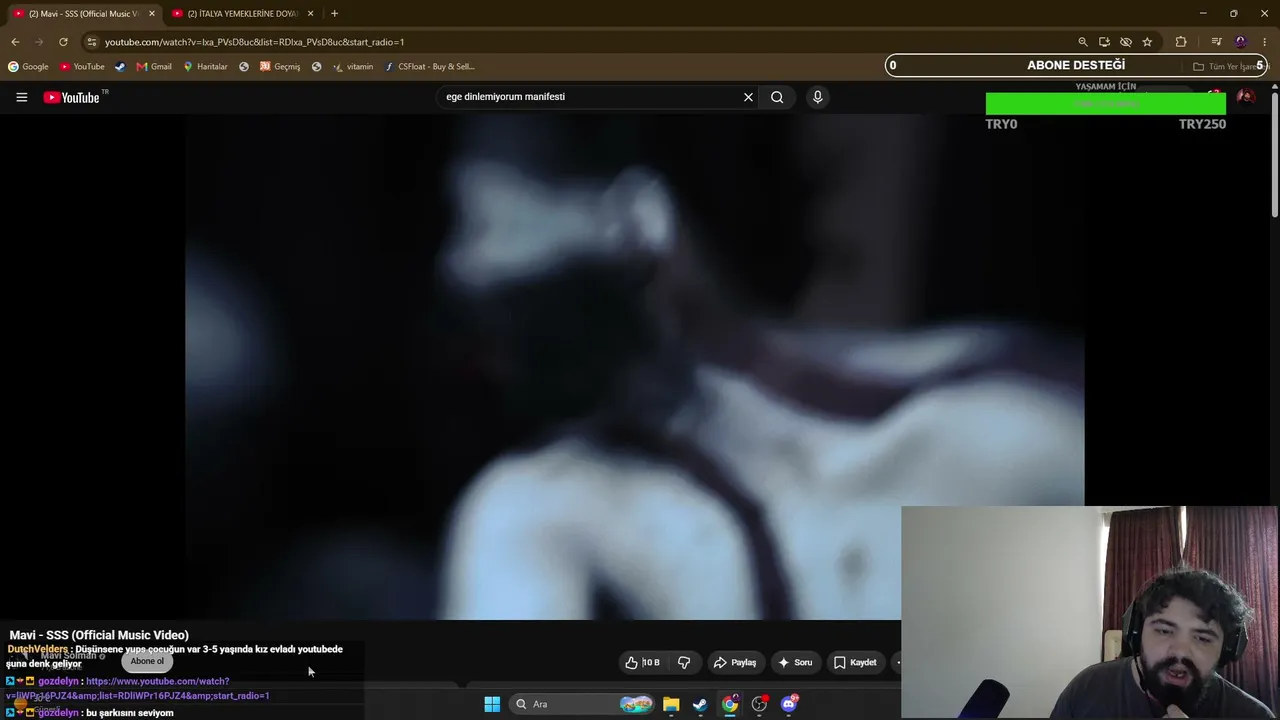The image size is (1280, 720).
Task: Click the Windows taskbar Ara search box
Action: tap(582, 704)
